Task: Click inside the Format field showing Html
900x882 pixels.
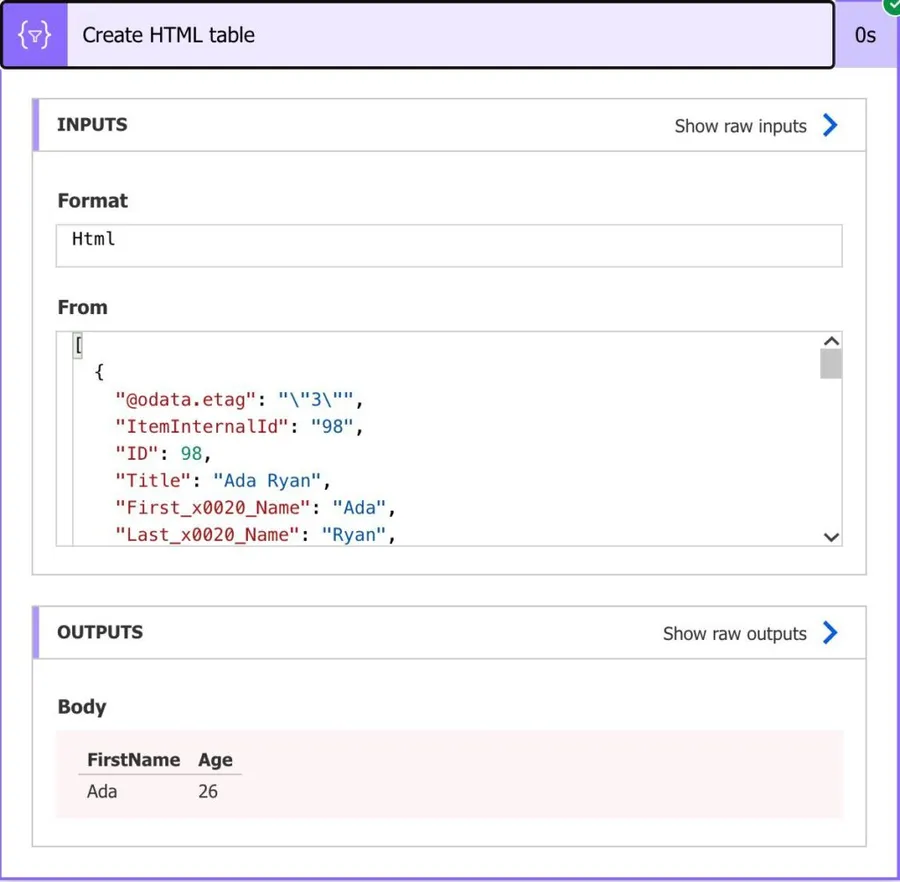Action: pos(448,245)
